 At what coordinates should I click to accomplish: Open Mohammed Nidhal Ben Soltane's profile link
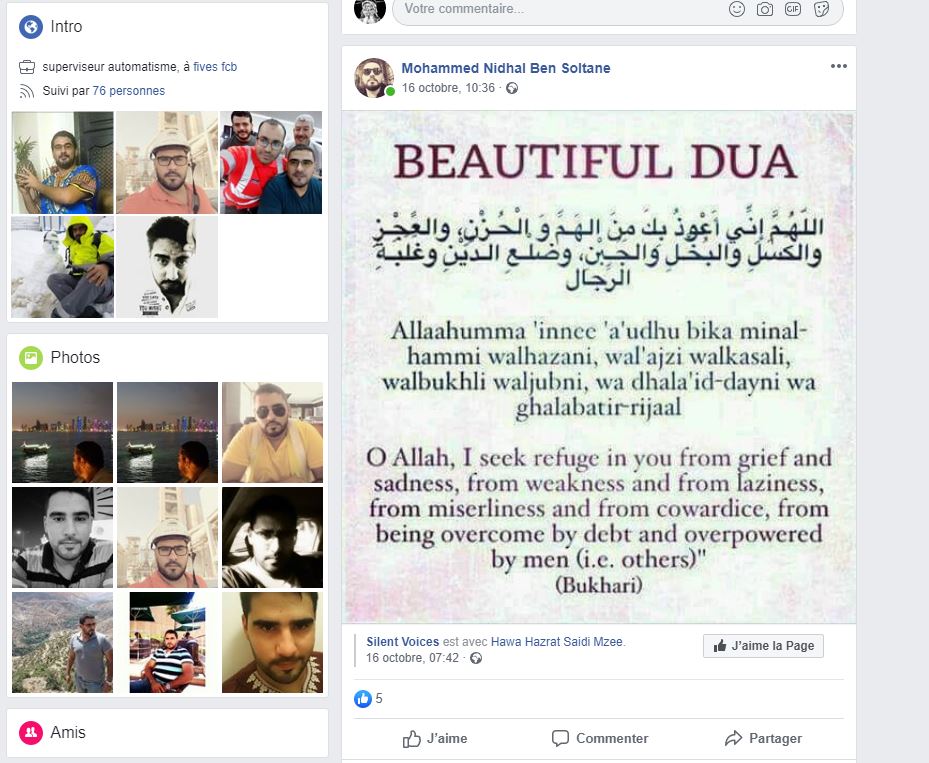506,68
